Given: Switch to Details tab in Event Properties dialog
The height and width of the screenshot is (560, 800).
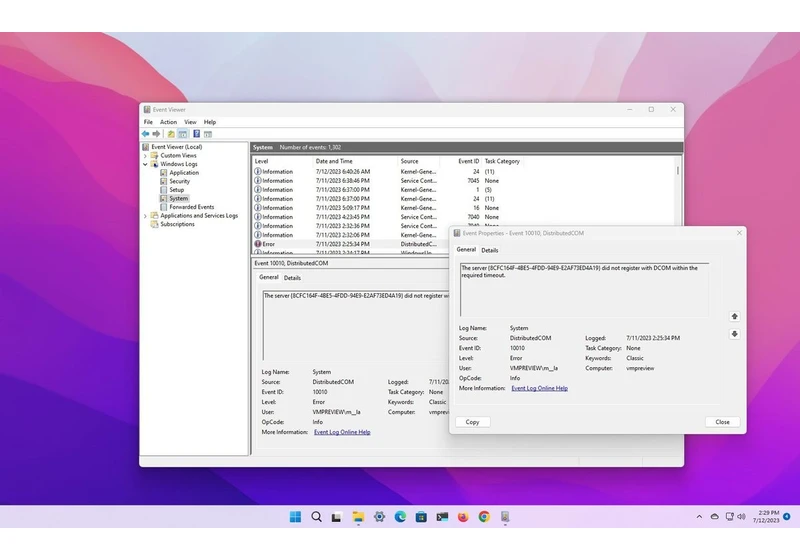Looking at the screenshot, I should coord(490,250).
